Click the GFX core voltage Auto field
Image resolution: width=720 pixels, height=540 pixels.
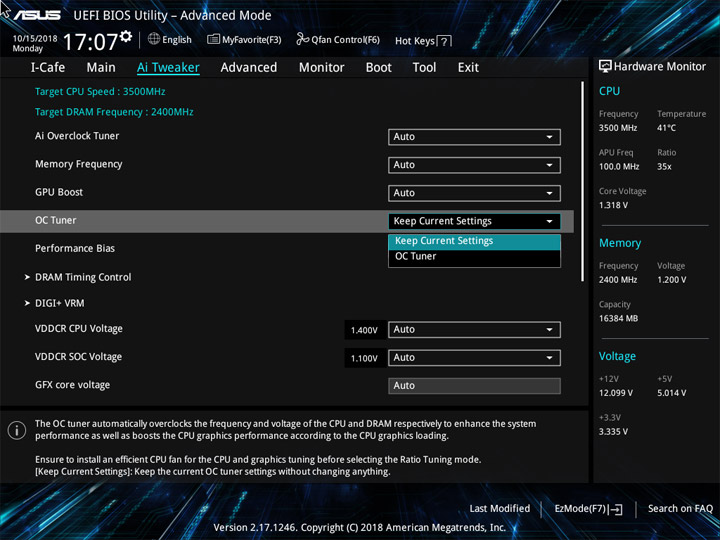click(x=474, y=386)
